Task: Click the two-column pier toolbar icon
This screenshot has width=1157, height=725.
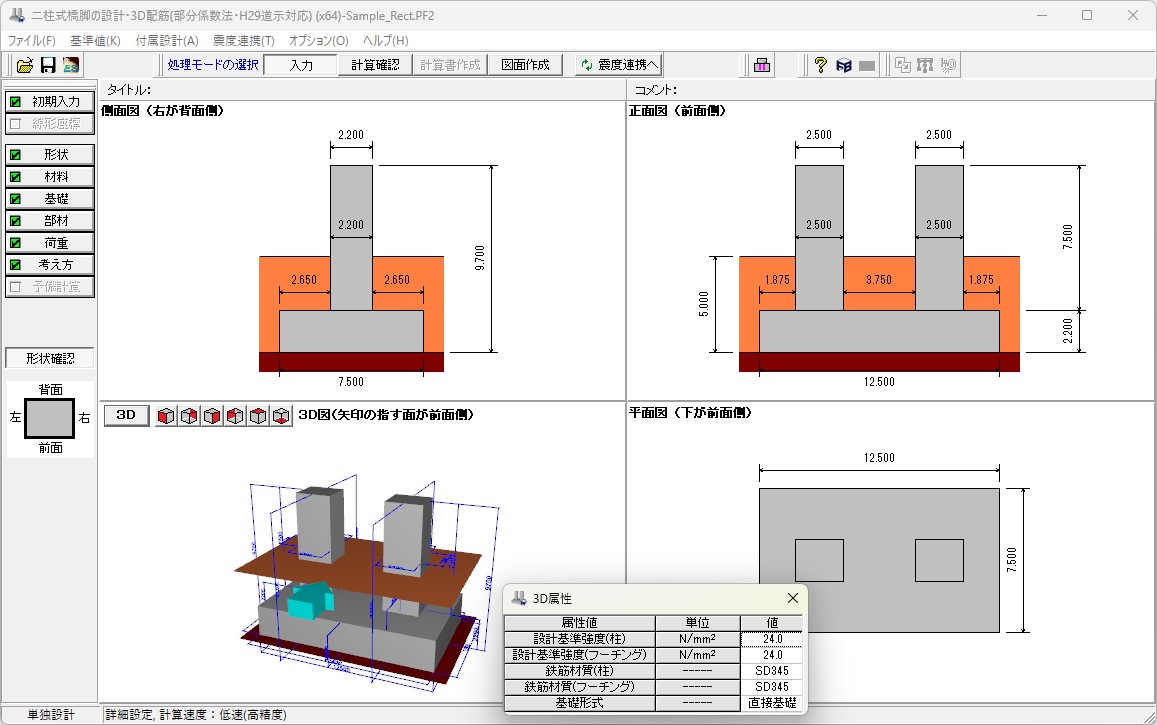Action: [925, 65]
